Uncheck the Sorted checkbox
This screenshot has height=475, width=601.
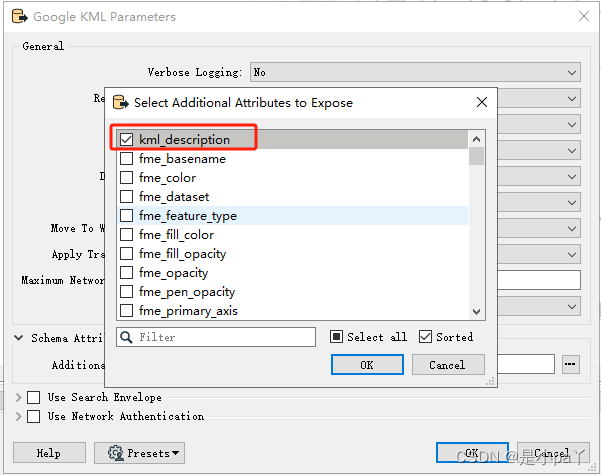click(x=425, y=337)
